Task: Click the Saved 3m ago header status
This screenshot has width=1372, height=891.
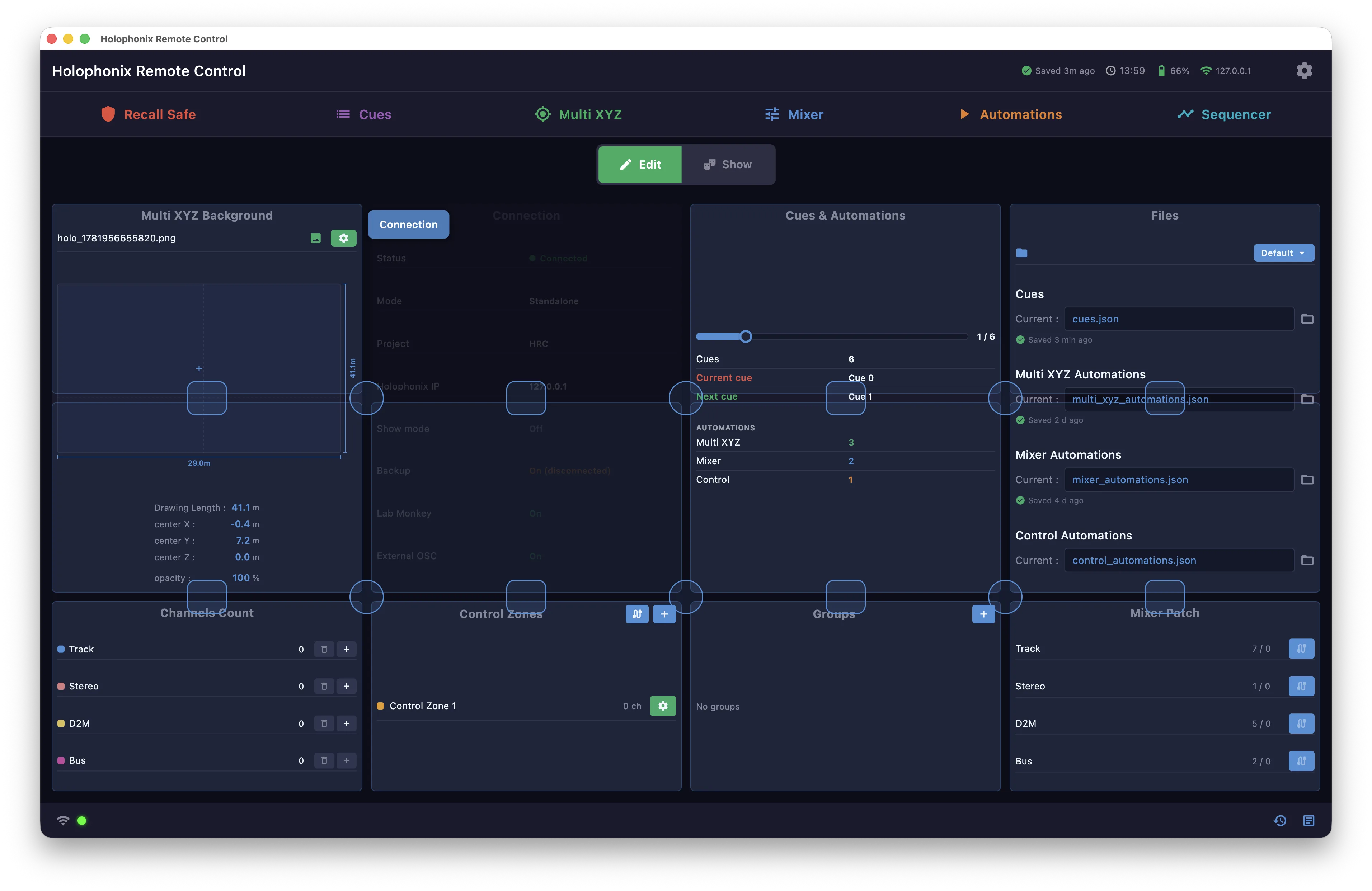Action: coord(1058,71)
